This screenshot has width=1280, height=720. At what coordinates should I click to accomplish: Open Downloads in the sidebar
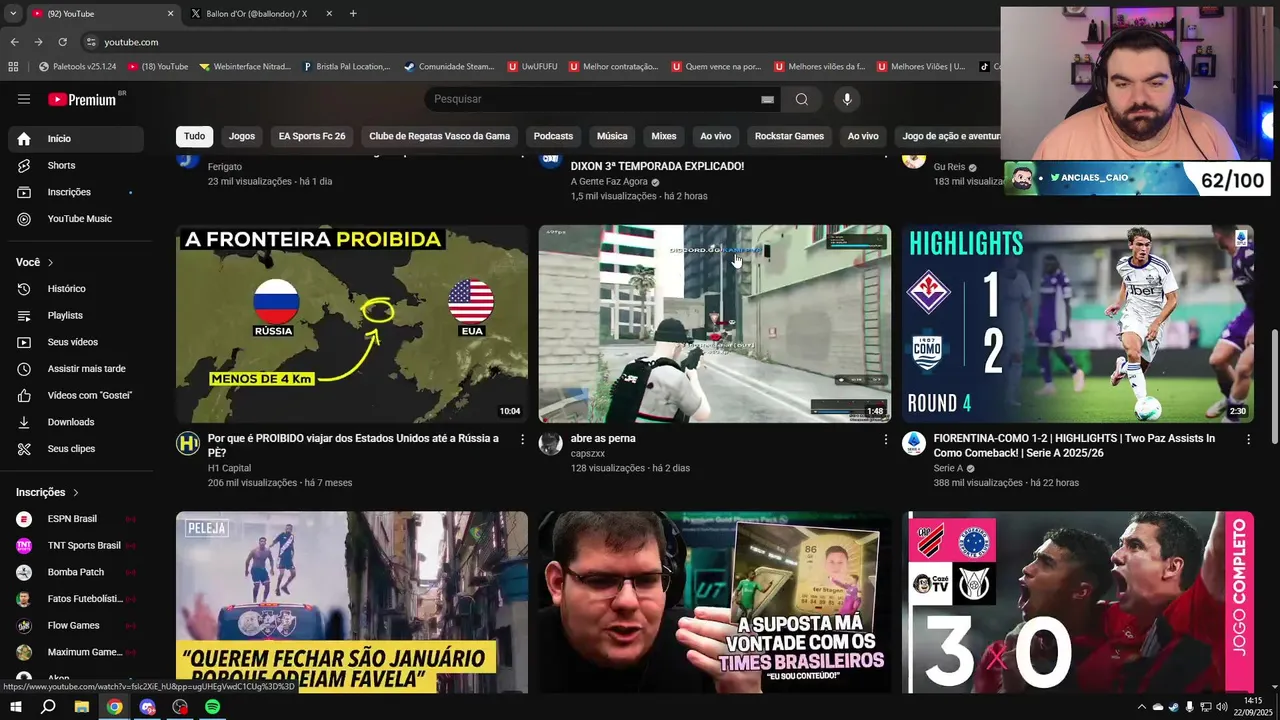click(76, 422)
